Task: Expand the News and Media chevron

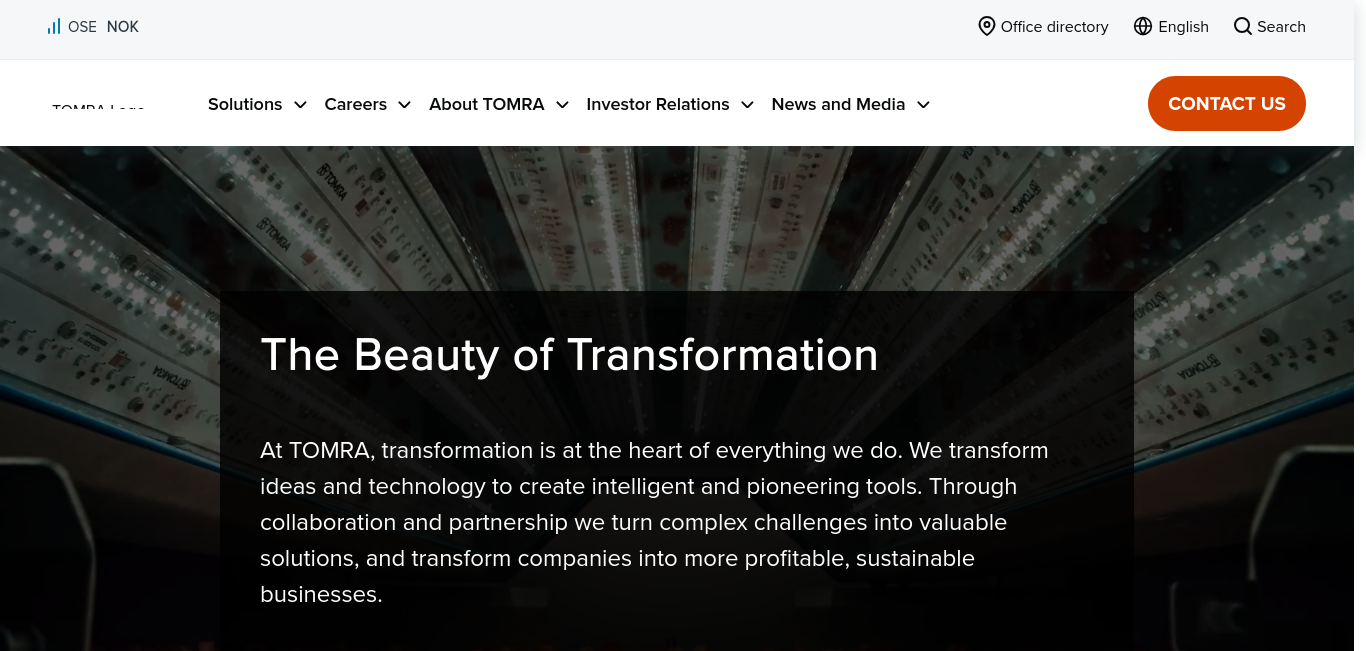Action: coord(923,104)
